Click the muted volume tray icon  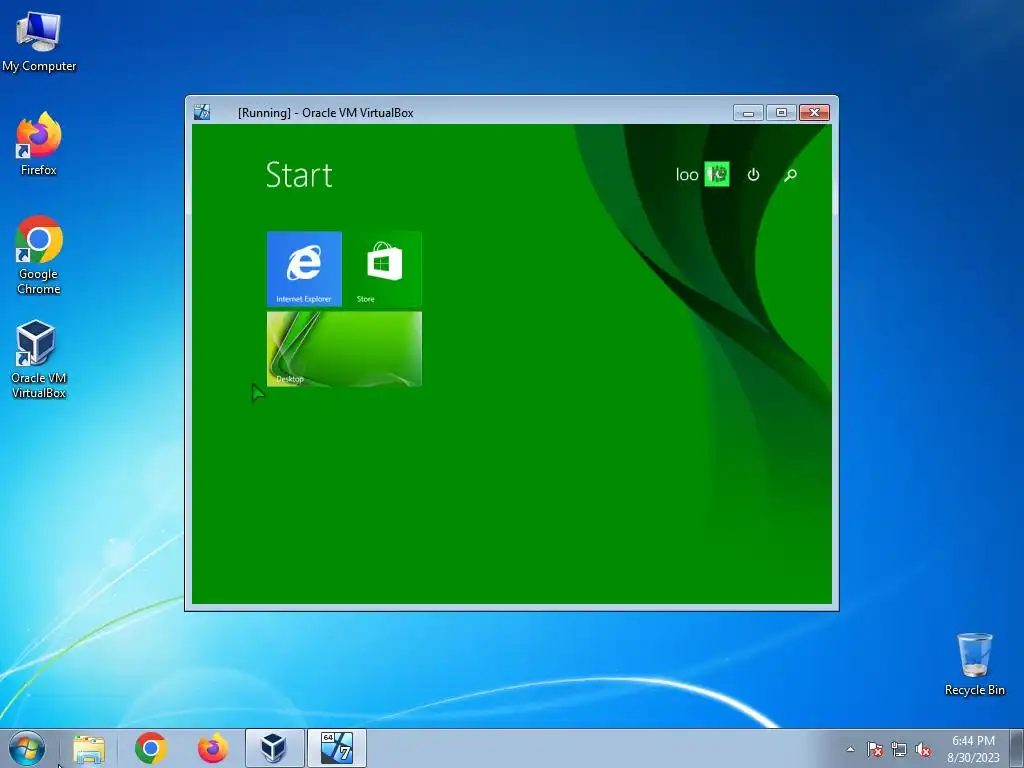point(923,749)
